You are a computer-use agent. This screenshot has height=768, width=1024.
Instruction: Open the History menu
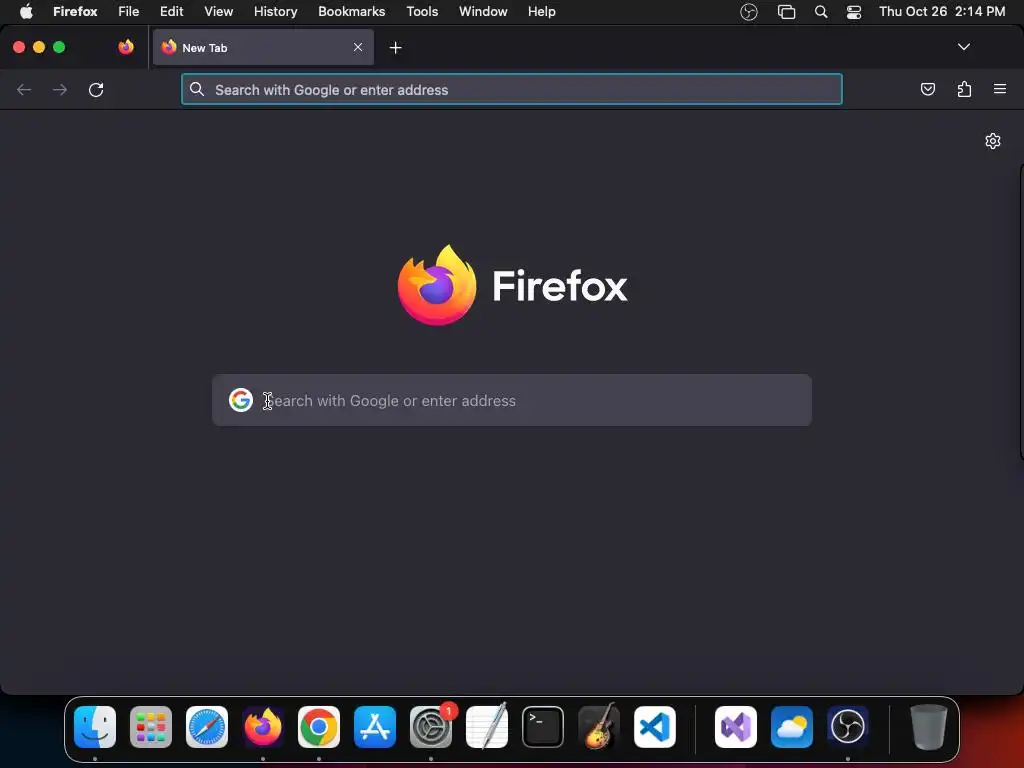click(x=276, y=11)
